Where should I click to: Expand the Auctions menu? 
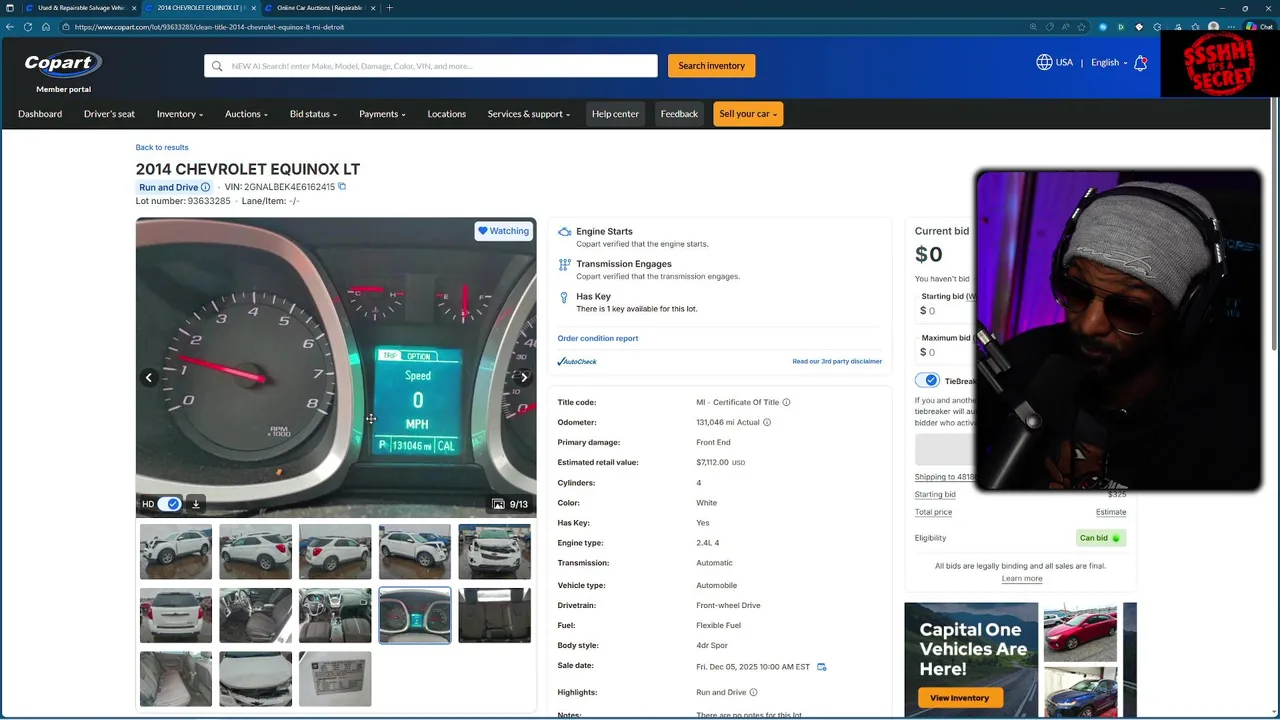(x=246, y=114)
